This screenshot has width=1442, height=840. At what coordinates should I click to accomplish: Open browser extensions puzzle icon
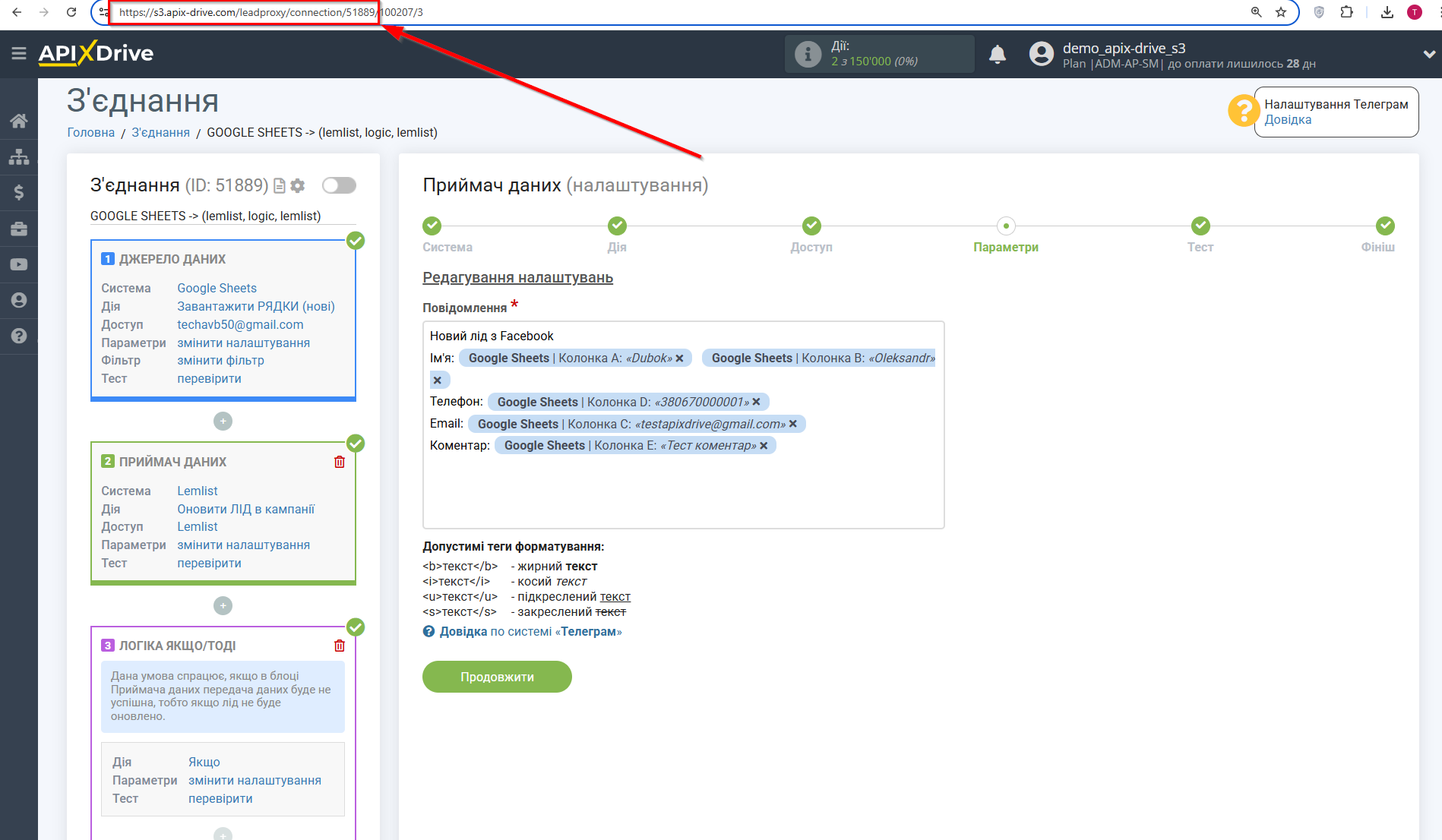(1347, 12)
